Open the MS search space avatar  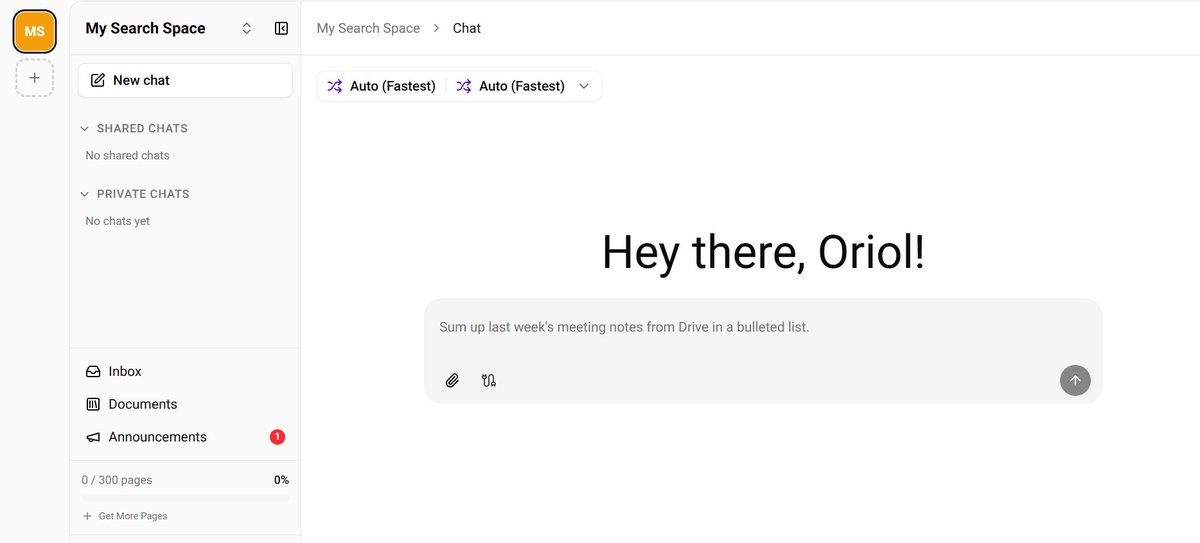pyautogui.click(x=34, y=32)
